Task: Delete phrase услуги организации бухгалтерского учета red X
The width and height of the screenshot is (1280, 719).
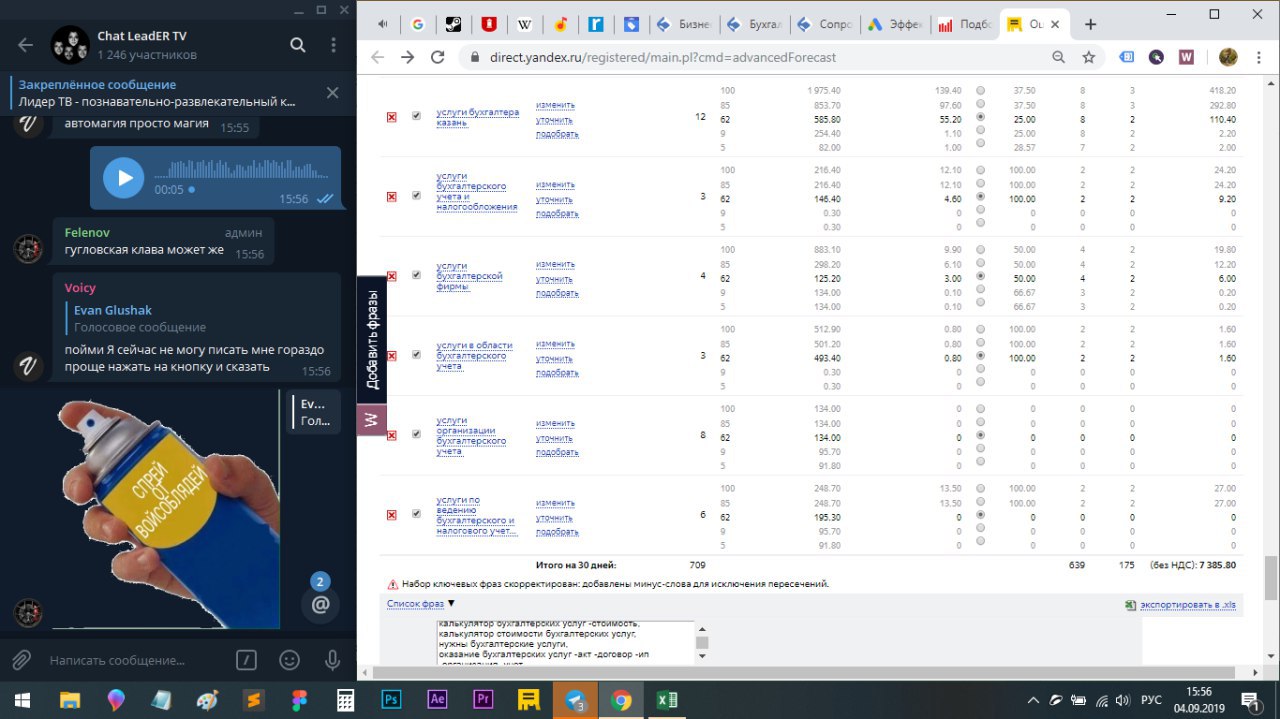Action: pos(392,435)
